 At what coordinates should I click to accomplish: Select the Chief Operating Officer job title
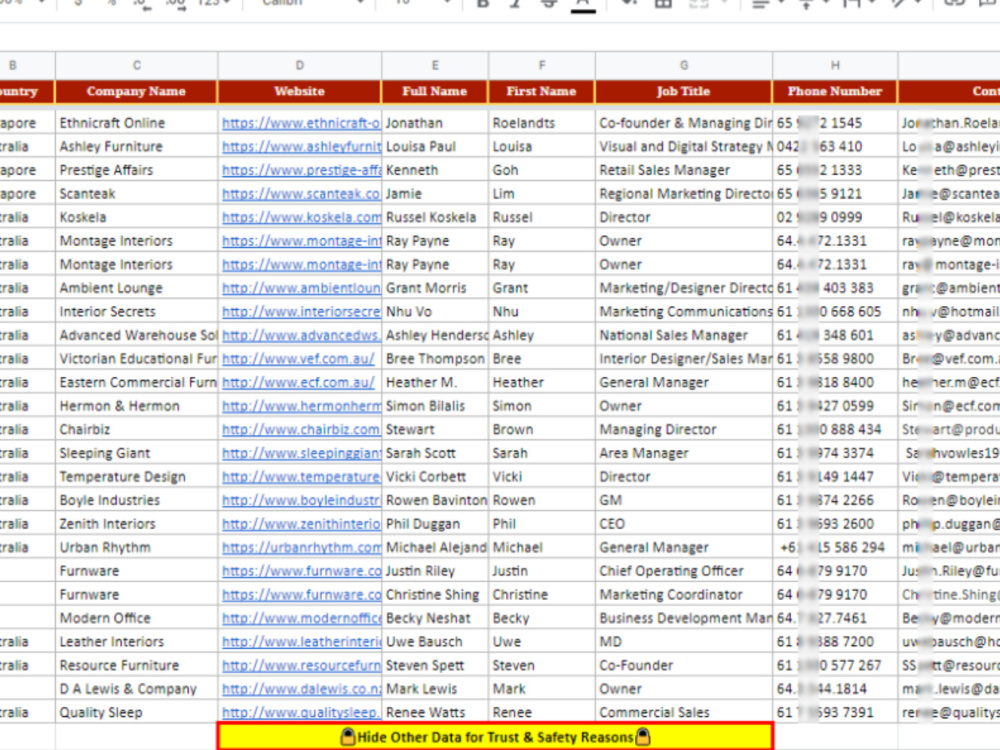pyautogui.click(x=684, y=571)
